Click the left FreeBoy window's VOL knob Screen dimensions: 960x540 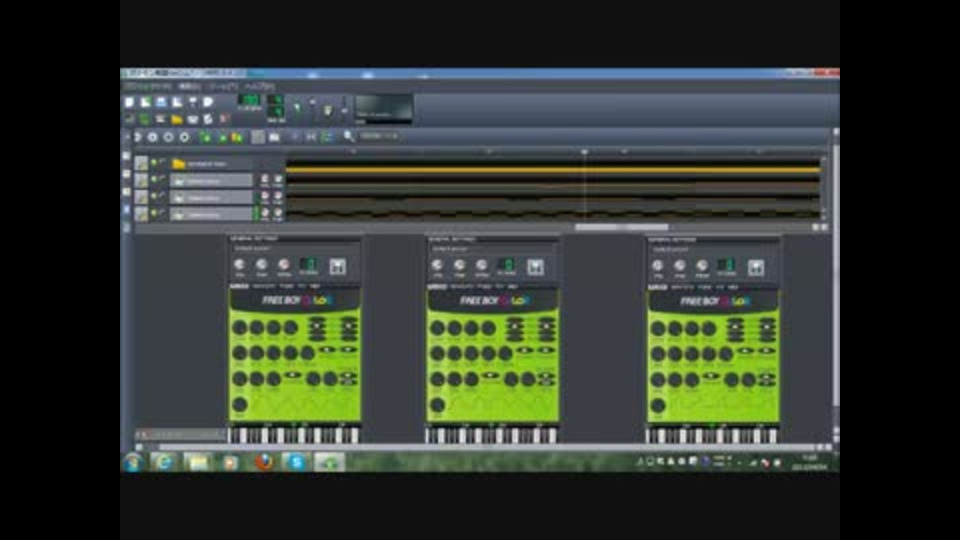(x=239, y=265)
